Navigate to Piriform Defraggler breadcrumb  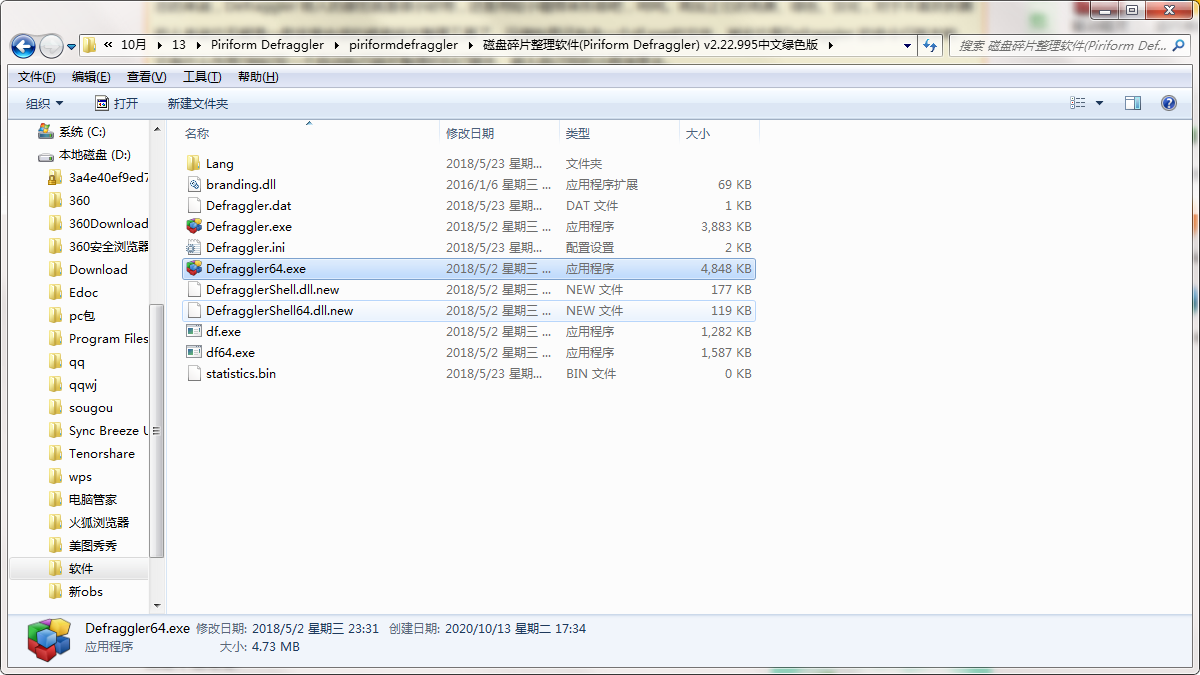pos(268,45)
